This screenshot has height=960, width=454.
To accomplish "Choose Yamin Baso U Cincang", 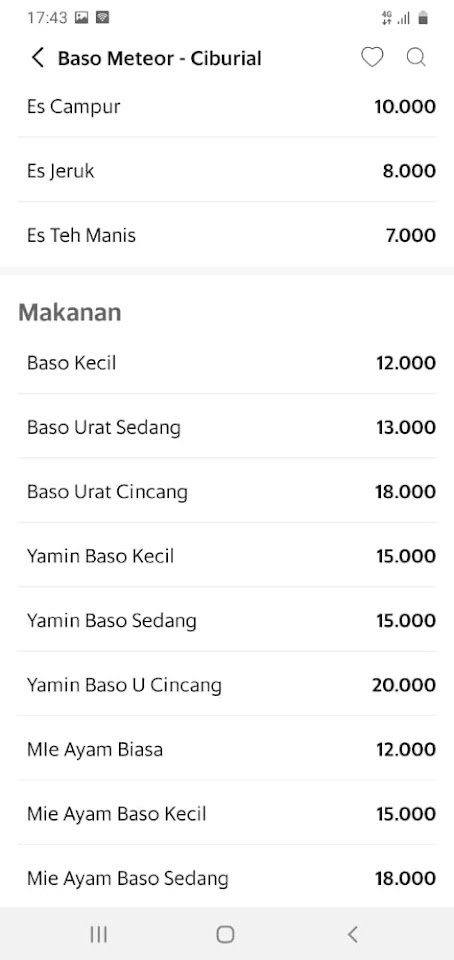I will pyautogui.click(x=227, y=684).
